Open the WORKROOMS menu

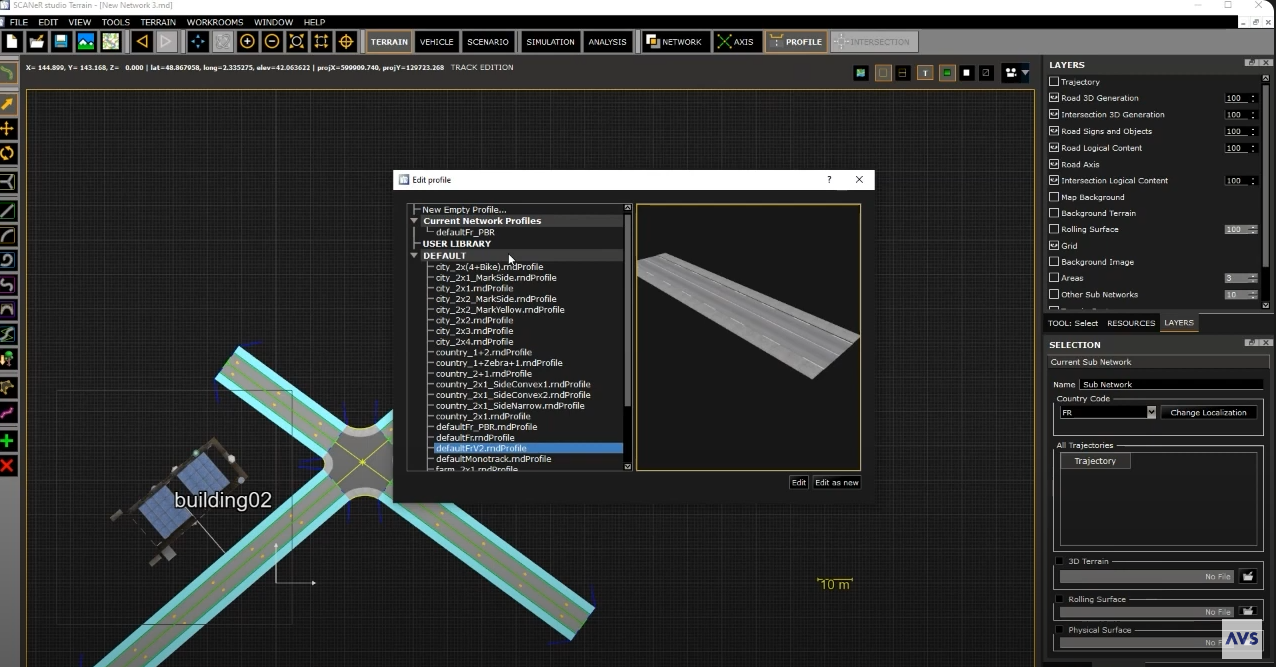pyautogui.click(x=215, y=22)
